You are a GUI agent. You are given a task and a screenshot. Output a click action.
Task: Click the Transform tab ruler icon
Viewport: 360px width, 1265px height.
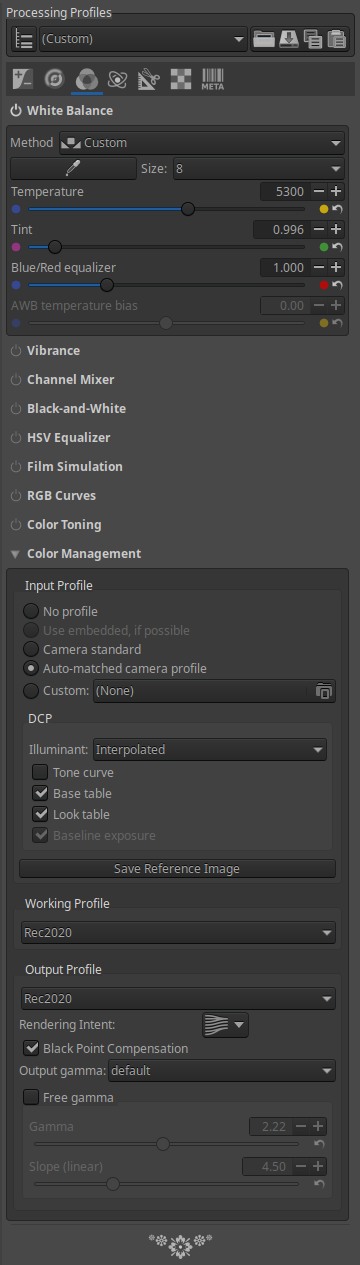(149, 78)
